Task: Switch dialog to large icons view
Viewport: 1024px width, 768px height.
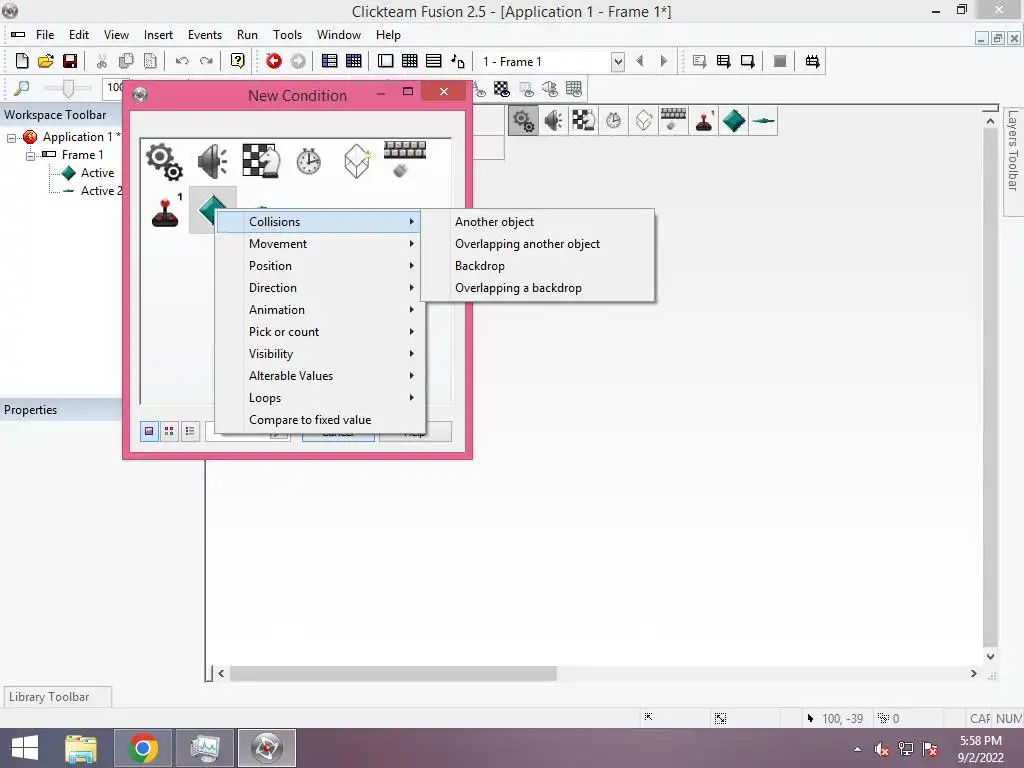Action: (149, 431)
